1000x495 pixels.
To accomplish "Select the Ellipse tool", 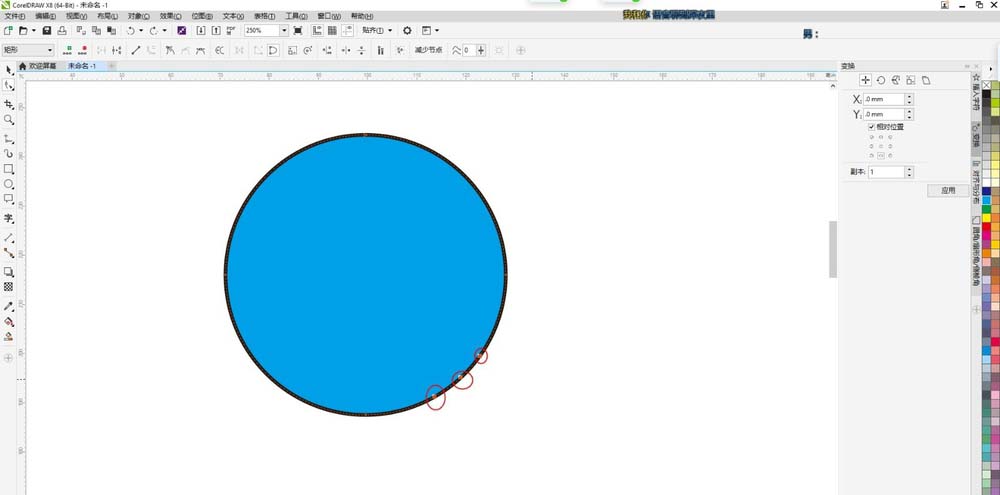I will (x=8, y=184).
